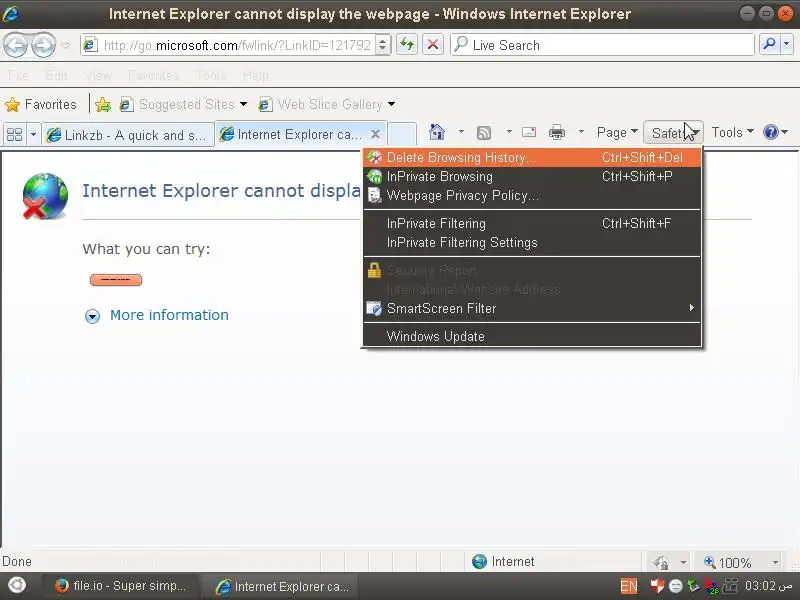The height and width of the screenshot is (600, 800).
Task: Open the View menu
Action: coord(98,76)
